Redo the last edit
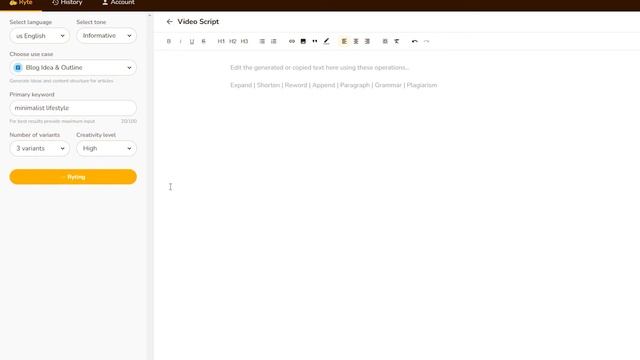Image resolution: width=640 pixels, height=360 pixels. click(x=426, y=41)
